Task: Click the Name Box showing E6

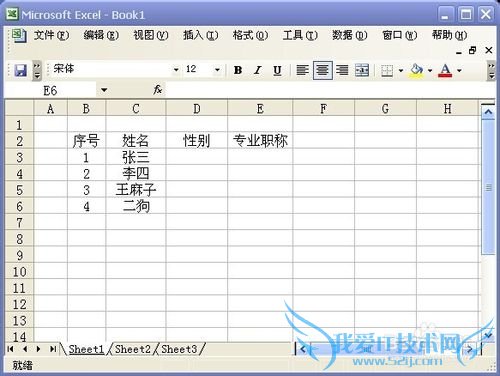Action: 51,90
